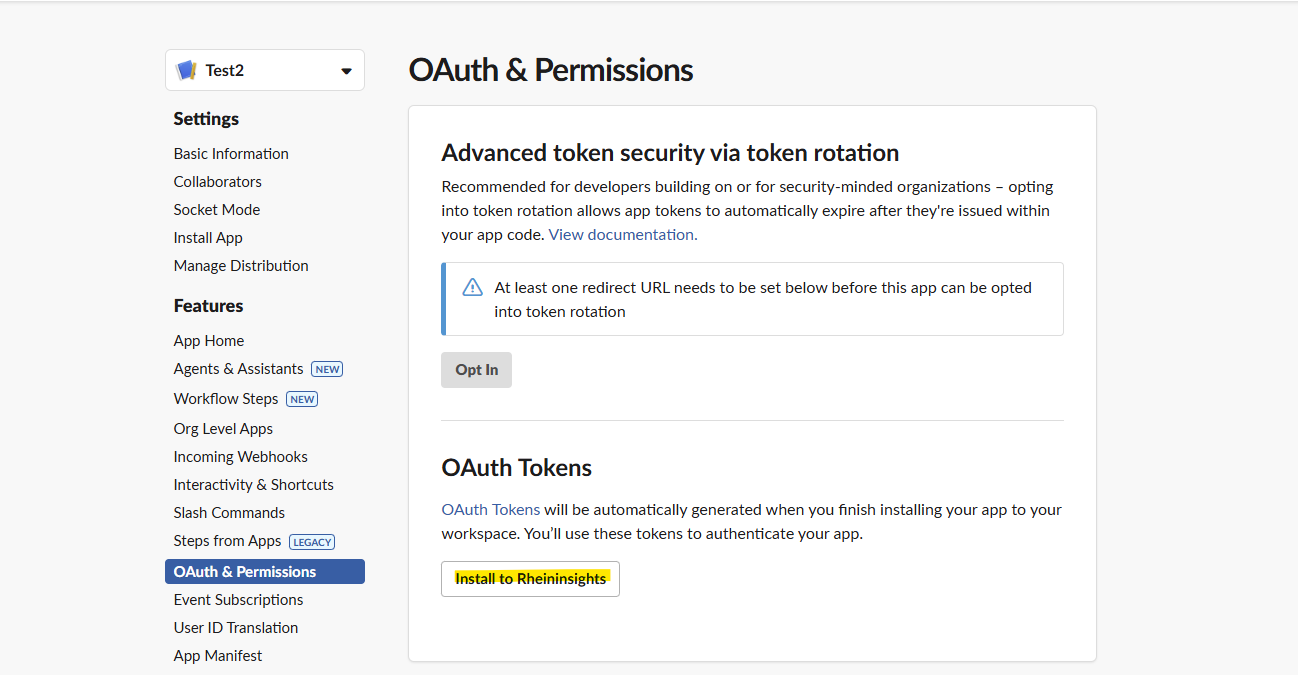This screenshot has width=1298, height=675.
Task: Open the Test2 app switcher dropdown arrow
Action: point(346,71)
